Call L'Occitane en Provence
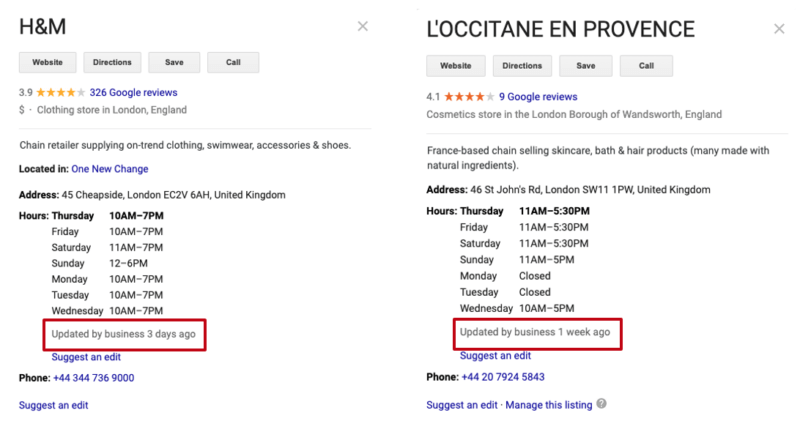This screenshot has width=800, height=421. pyautogui.click(x=646, y=66)
